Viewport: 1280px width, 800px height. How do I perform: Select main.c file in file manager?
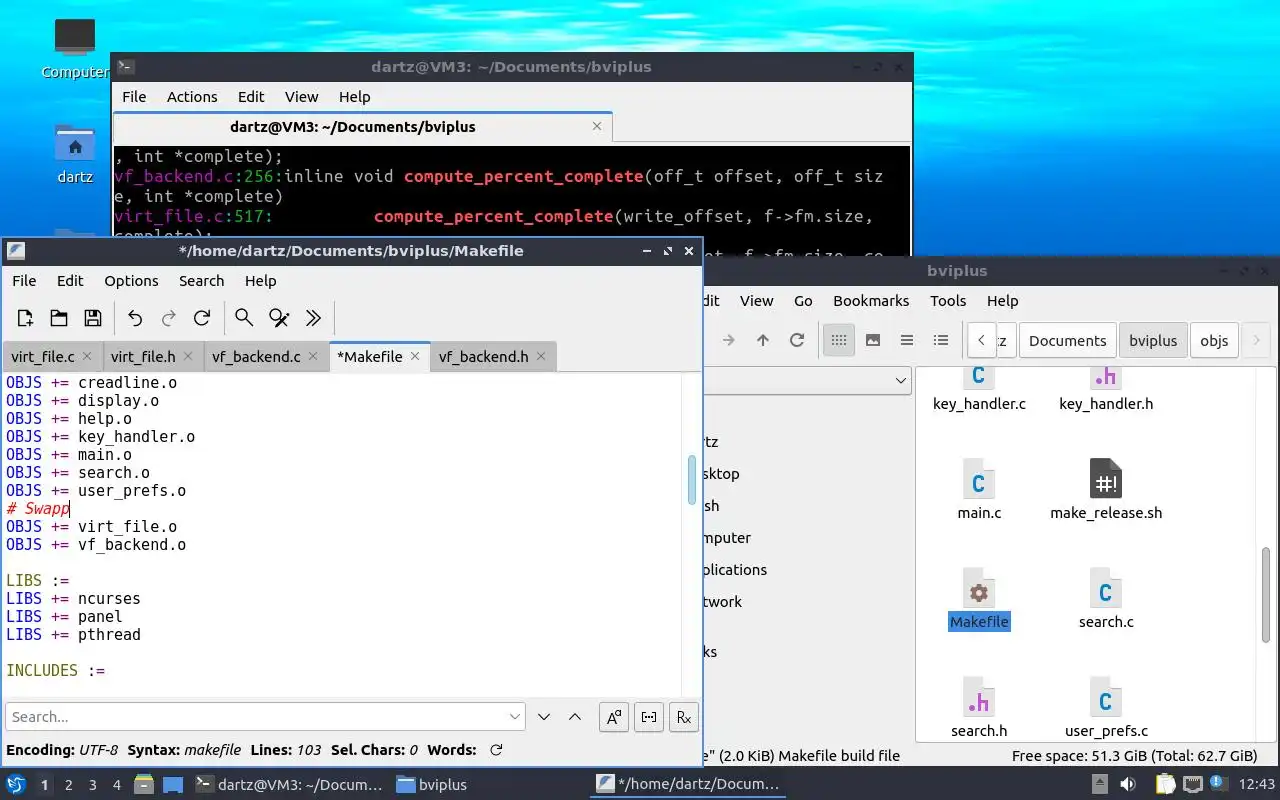point(979,491)
